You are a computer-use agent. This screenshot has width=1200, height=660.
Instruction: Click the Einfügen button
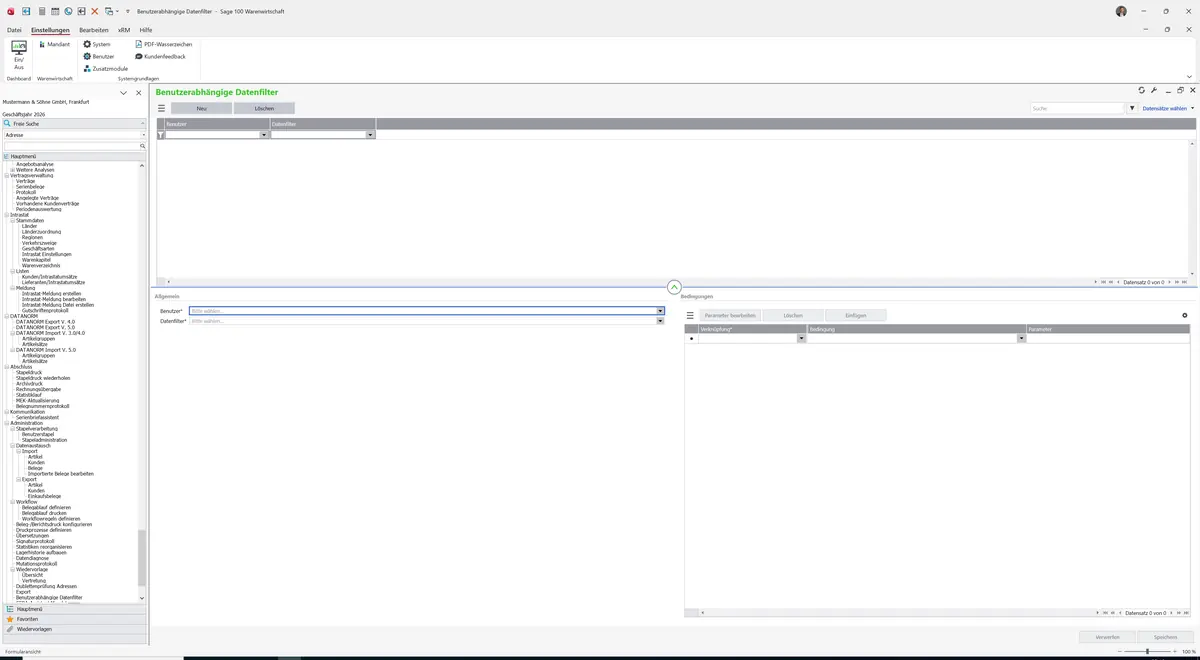click(856, 315)
